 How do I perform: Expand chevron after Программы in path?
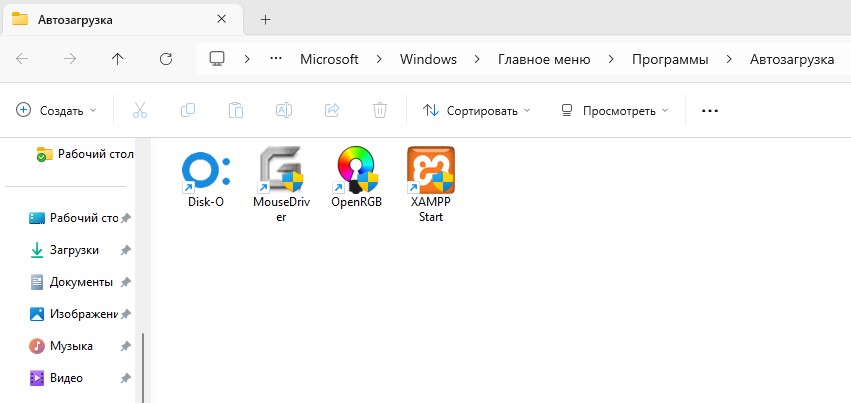(729, 59)
